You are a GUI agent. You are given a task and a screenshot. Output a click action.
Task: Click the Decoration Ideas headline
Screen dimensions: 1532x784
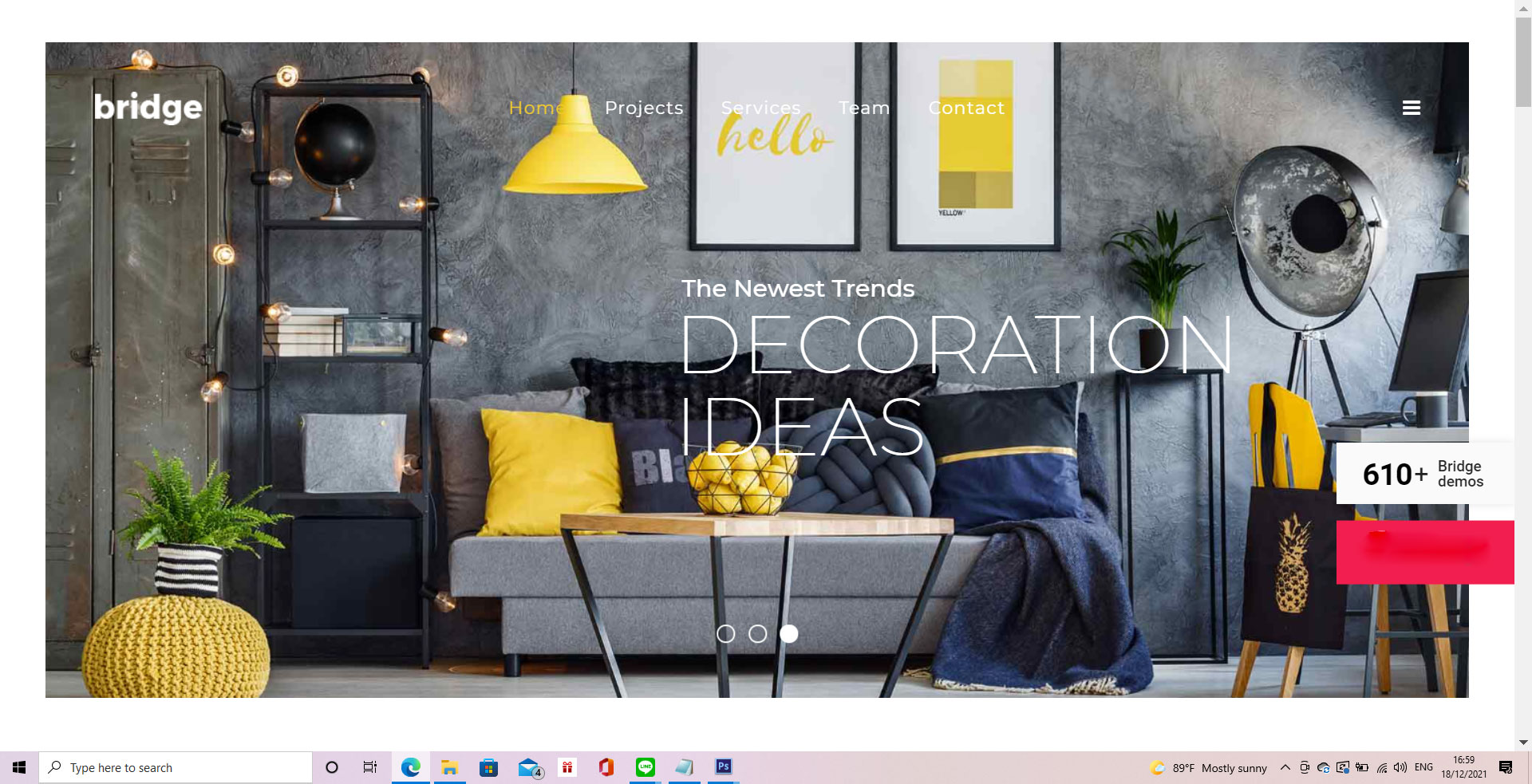956,385
